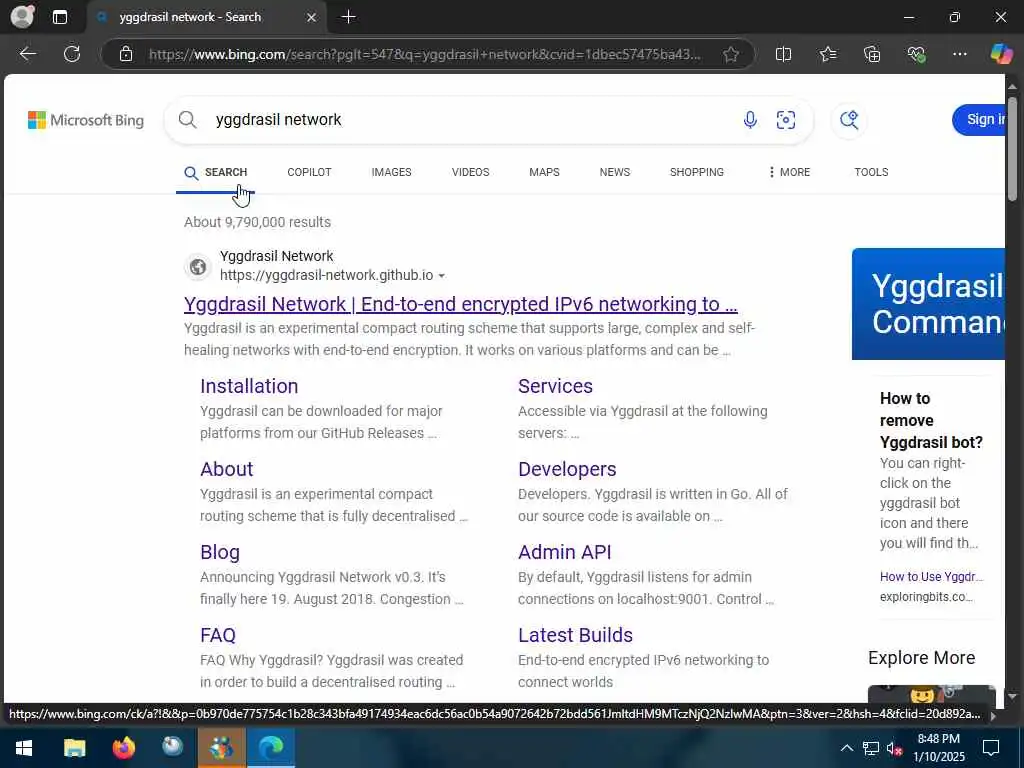Image resolution: width=1024 pixels, height=768 pixels.
Task: Open the Bing deep search icon
Action: [x=849, y=120]
